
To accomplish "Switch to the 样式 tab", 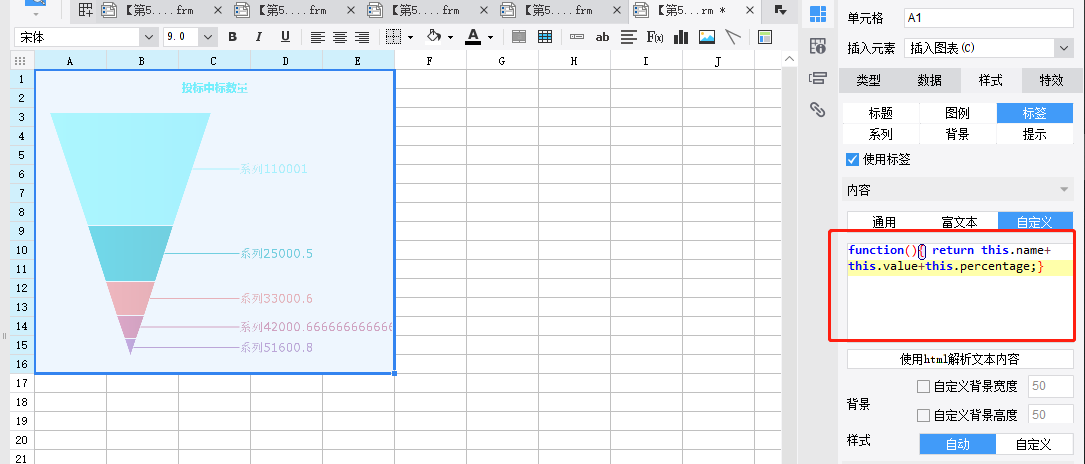I will tap(990, 80).
